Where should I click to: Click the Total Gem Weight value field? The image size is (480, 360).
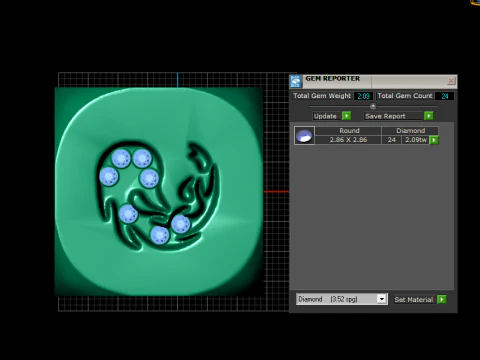(x=363, y=96)
